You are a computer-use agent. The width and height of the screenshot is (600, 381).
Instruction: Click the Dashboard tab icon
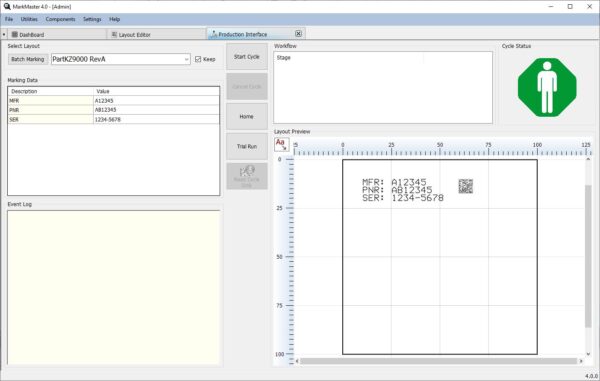(x=15, y=34)
